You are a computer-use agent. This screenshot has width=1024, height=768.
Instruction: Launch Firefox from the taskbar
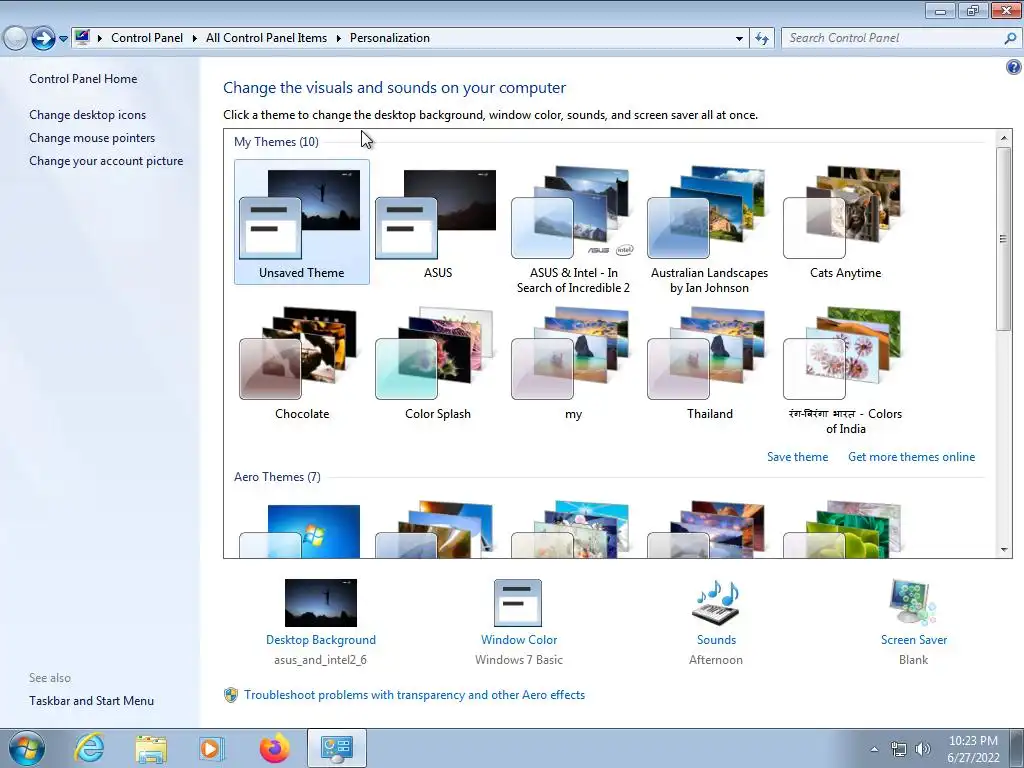click(x=274, y=748)
